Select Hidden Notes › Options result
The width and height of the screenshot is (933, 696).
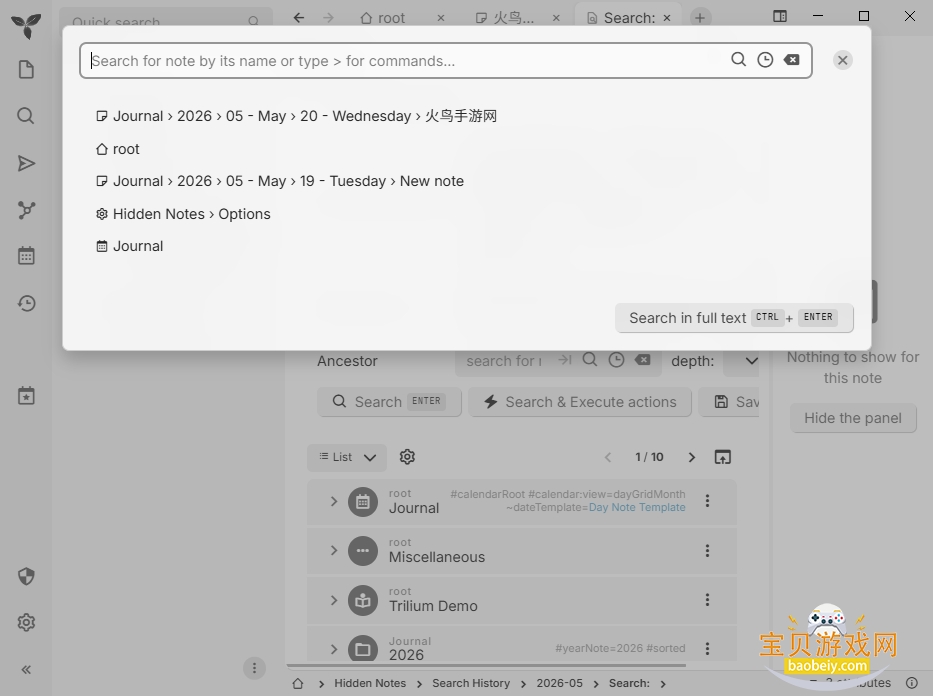183,214
